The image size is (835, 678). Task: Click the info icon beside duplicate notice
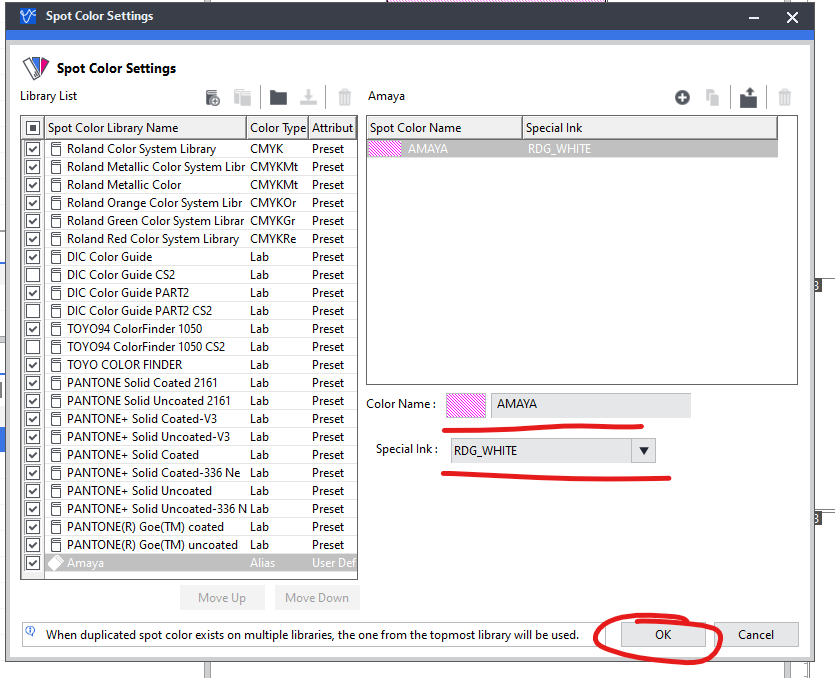pos(30,633)
